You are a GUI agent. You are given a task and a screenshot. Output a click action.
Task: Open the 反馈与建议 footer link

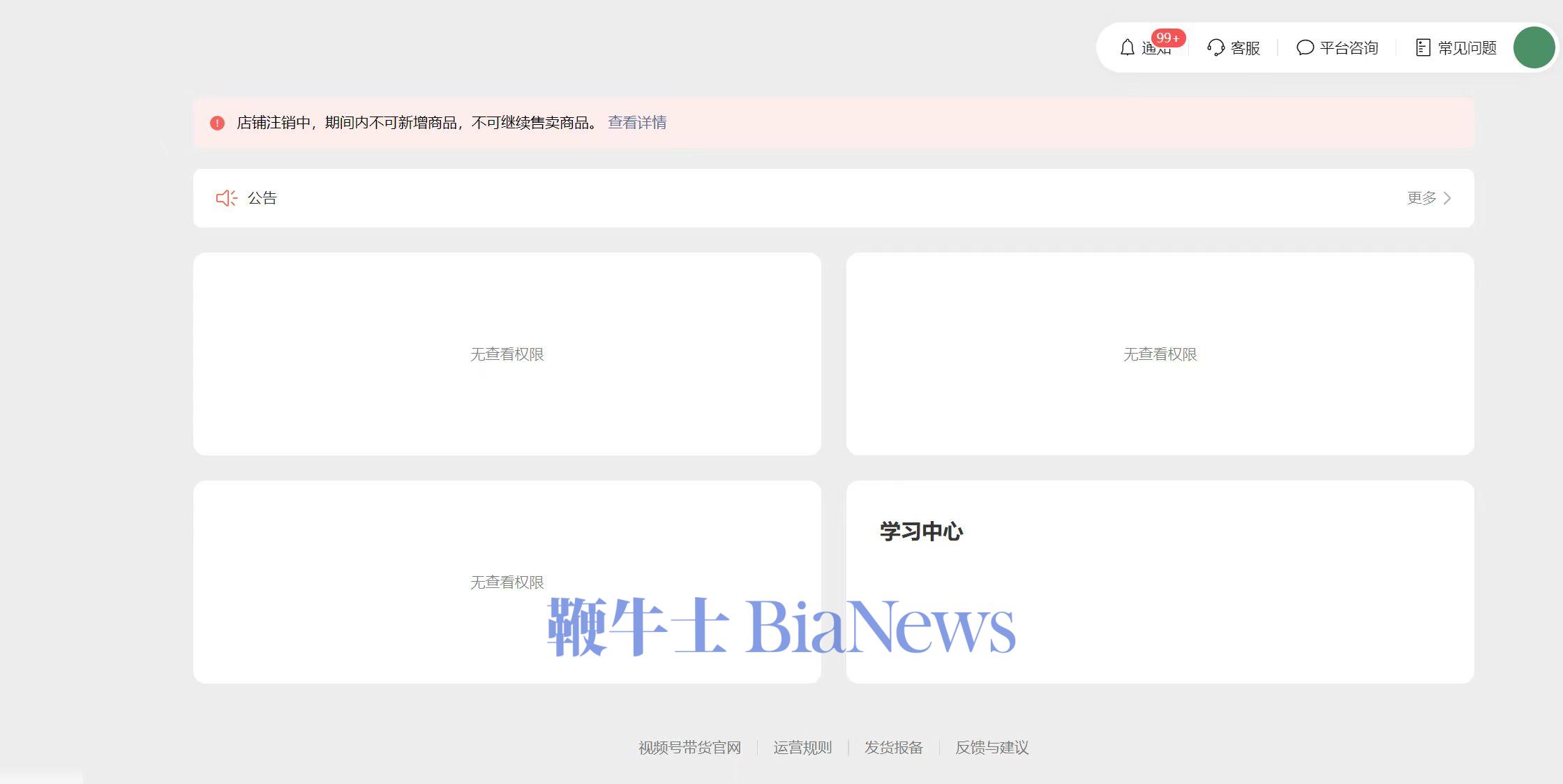tap(992, 748)
